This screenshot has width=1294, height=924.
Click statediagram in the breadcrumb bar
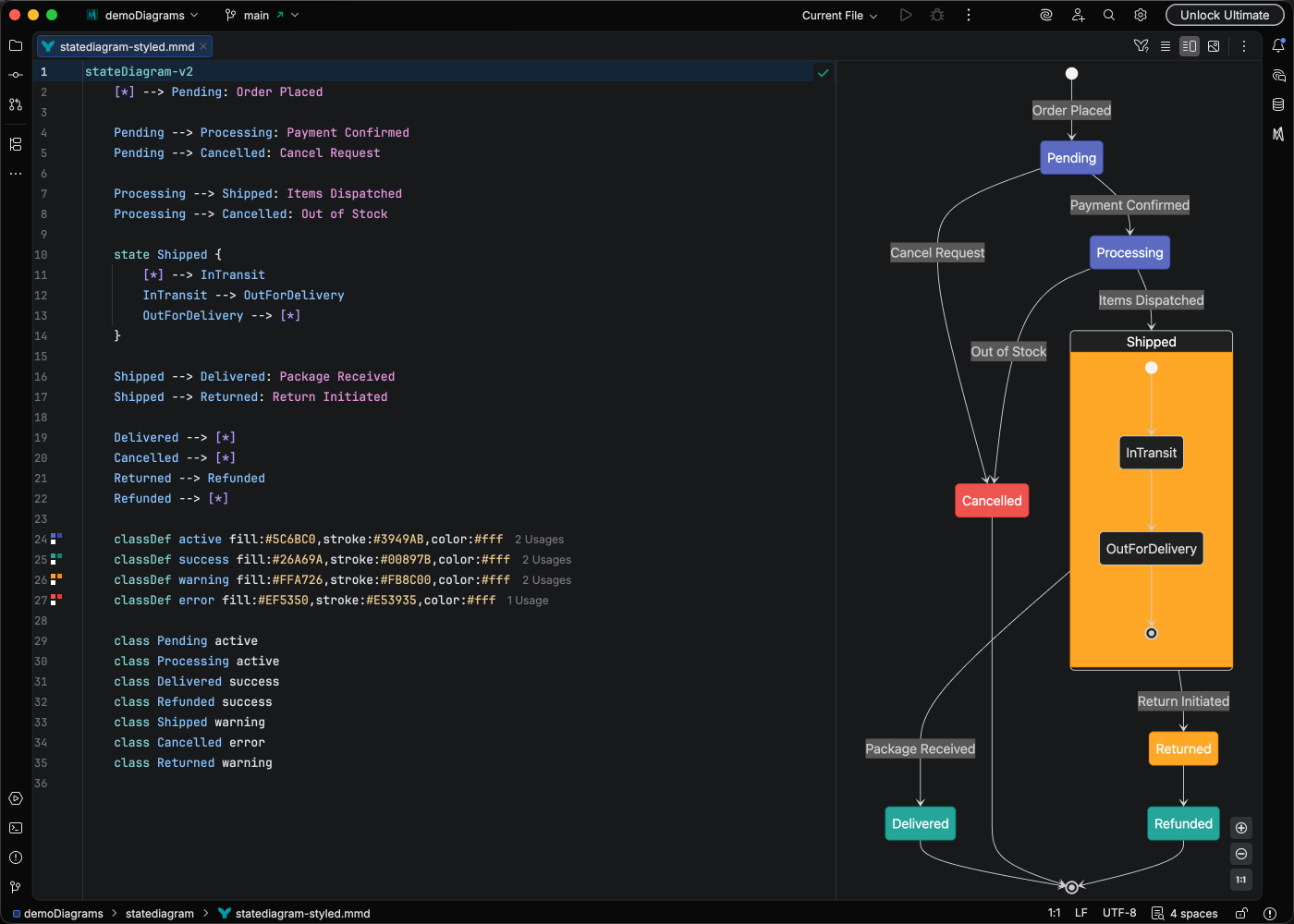159,913
